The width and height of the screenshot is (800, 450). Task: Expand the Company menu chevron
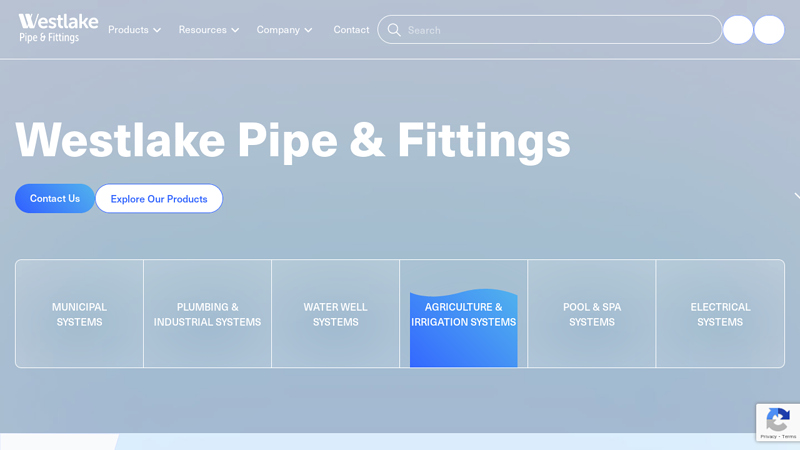308,30
